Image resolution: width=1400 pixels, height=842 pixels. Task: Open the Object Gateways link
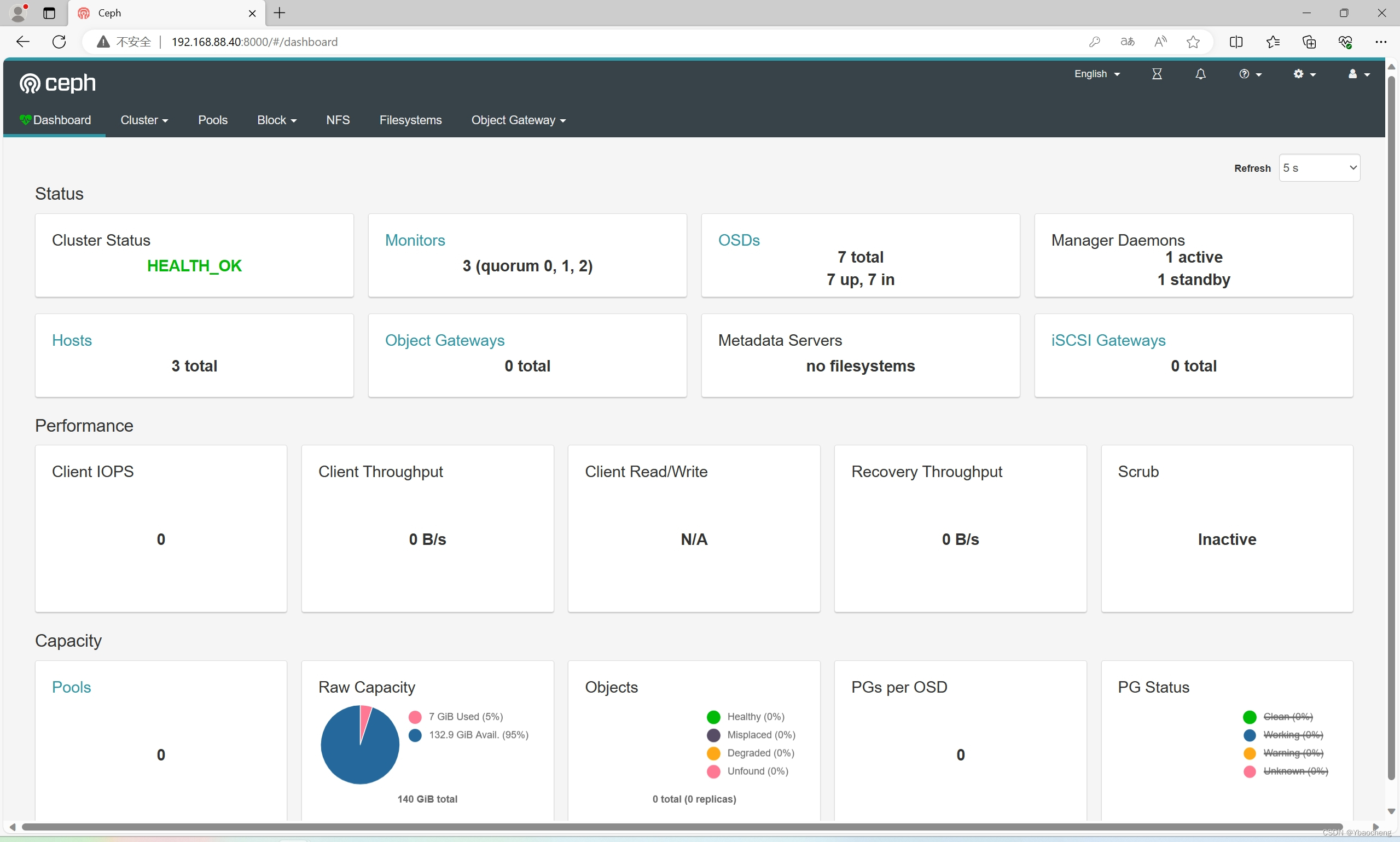click(445, 340)
